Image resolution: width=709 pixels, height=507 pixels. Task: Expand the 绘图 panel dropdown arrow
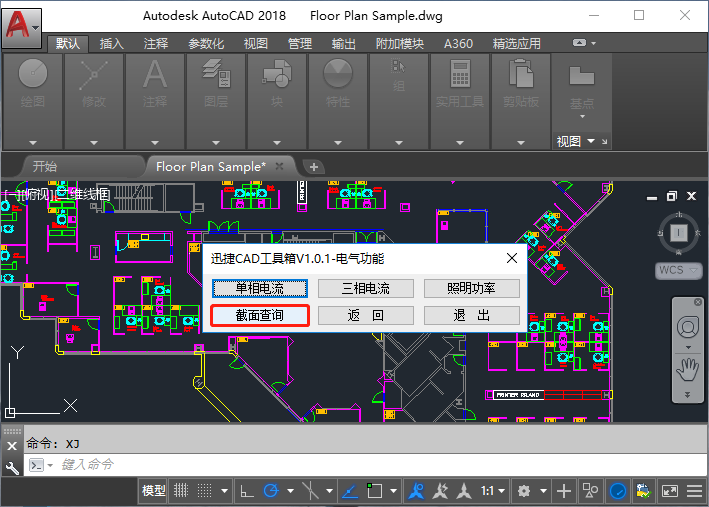tap(33, 142)
